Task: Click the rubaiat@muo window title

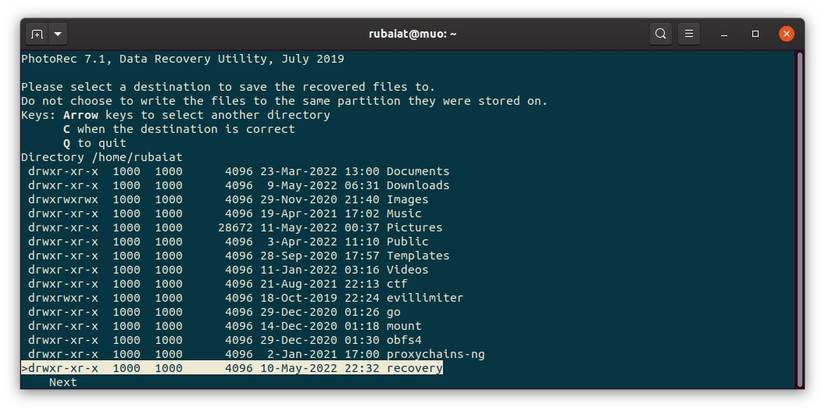Action: coord(412,34)
